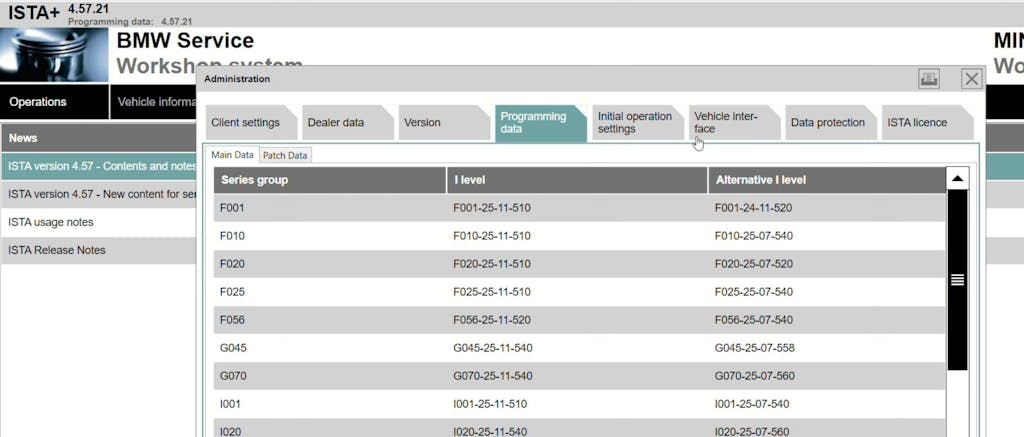Viewport: 1024px width, 437px height.
Task: Open the Client settings tab
Action: (x=246, y=123)
